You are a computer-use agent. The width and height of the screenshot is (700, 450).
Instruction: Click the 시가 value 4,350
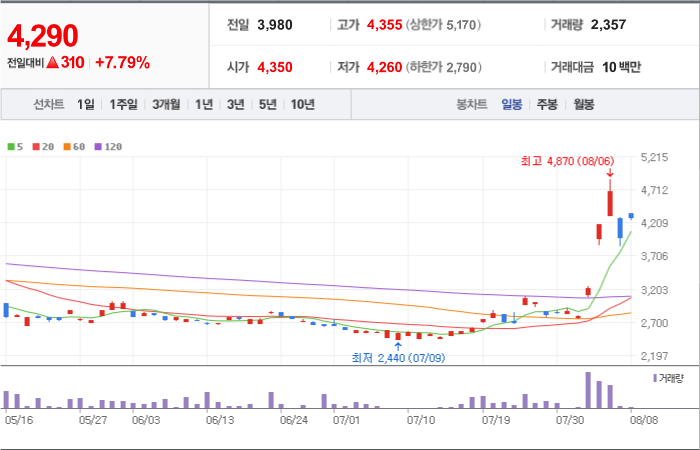[x=275, y=67]
